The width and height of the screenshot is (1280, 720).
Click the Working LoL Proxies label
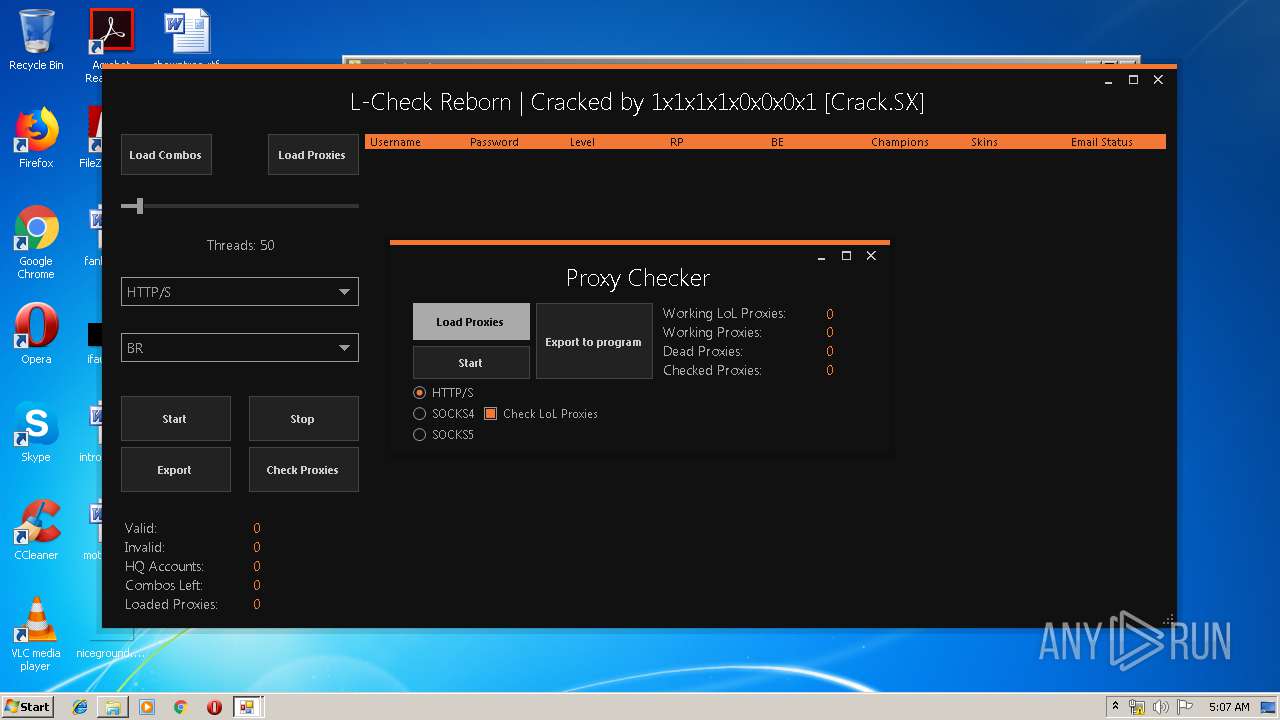[724, 314]
